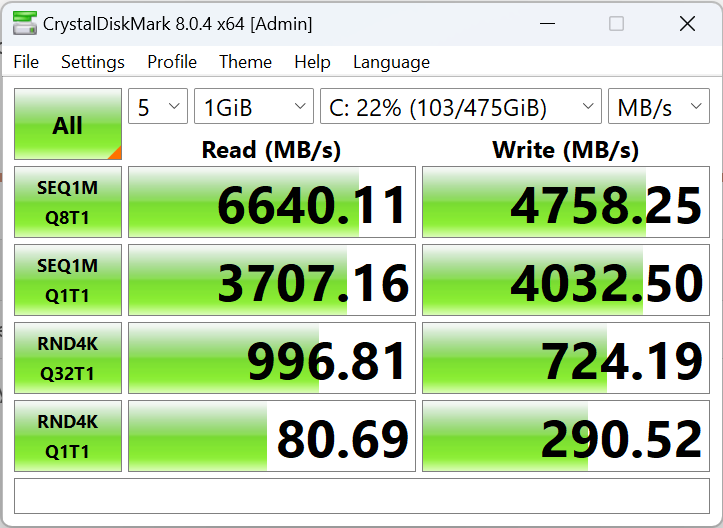
Task: Expand the MB/s unit dropdown
Action: pos(659,106)
